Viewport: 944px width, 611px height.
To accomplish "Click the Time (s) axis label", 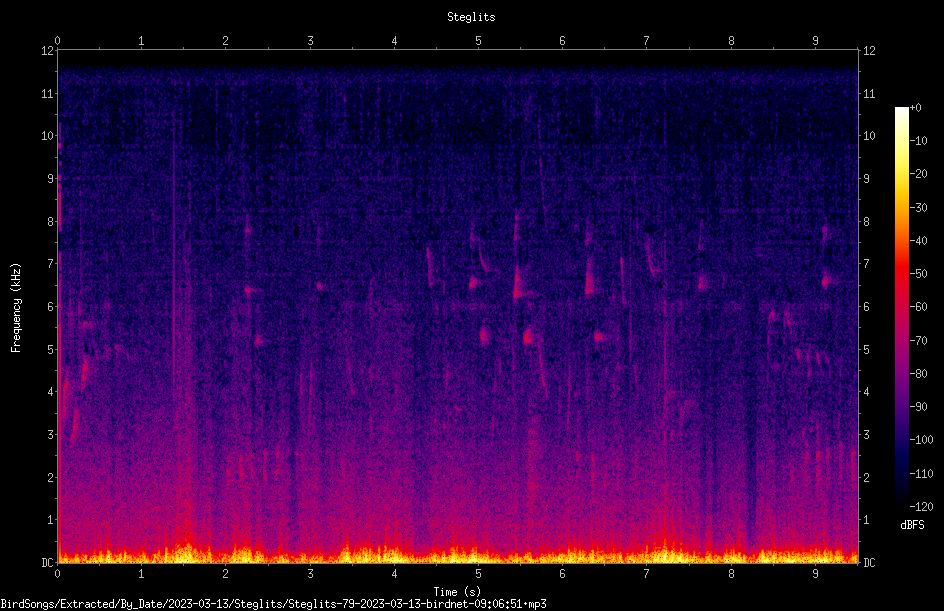I will [457, 592].
